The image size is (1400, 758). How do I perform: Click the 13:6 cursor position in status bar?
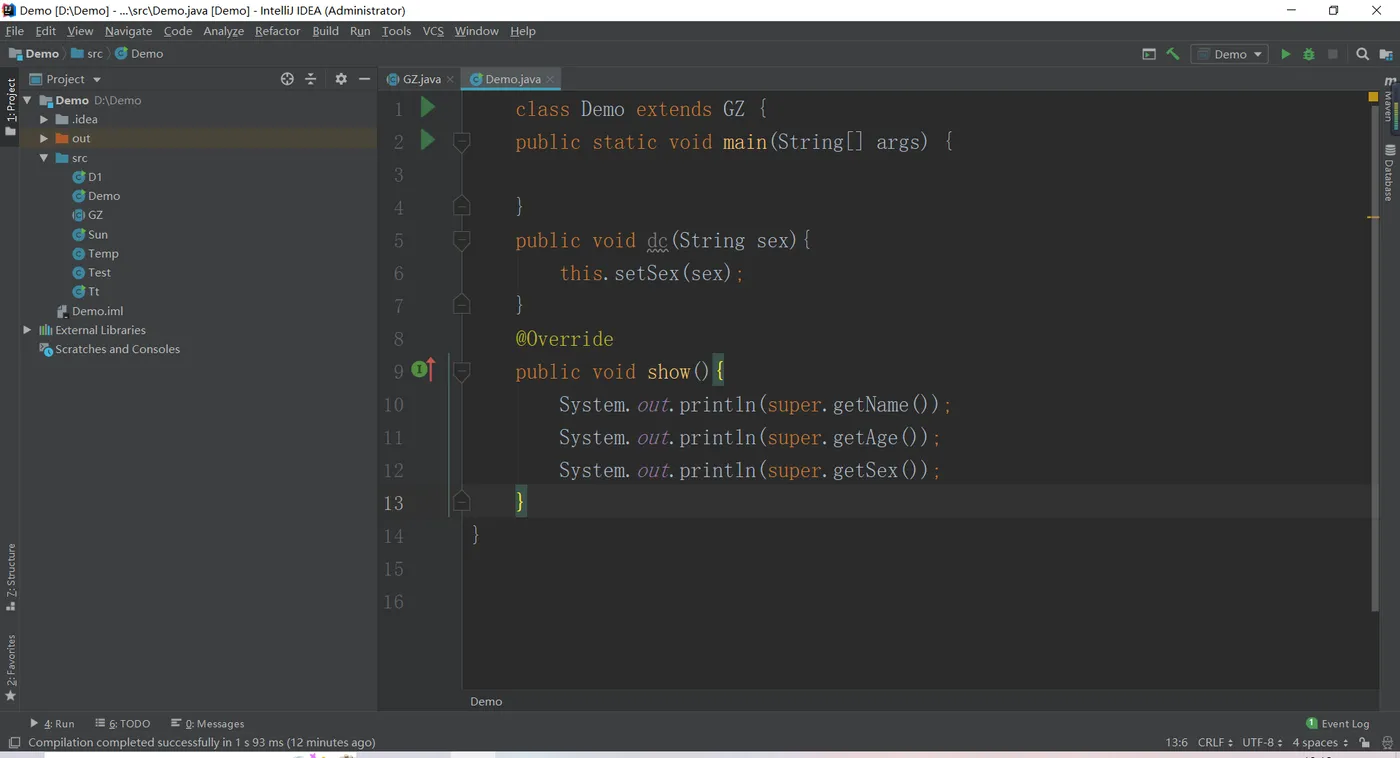tap(1176, 743)
